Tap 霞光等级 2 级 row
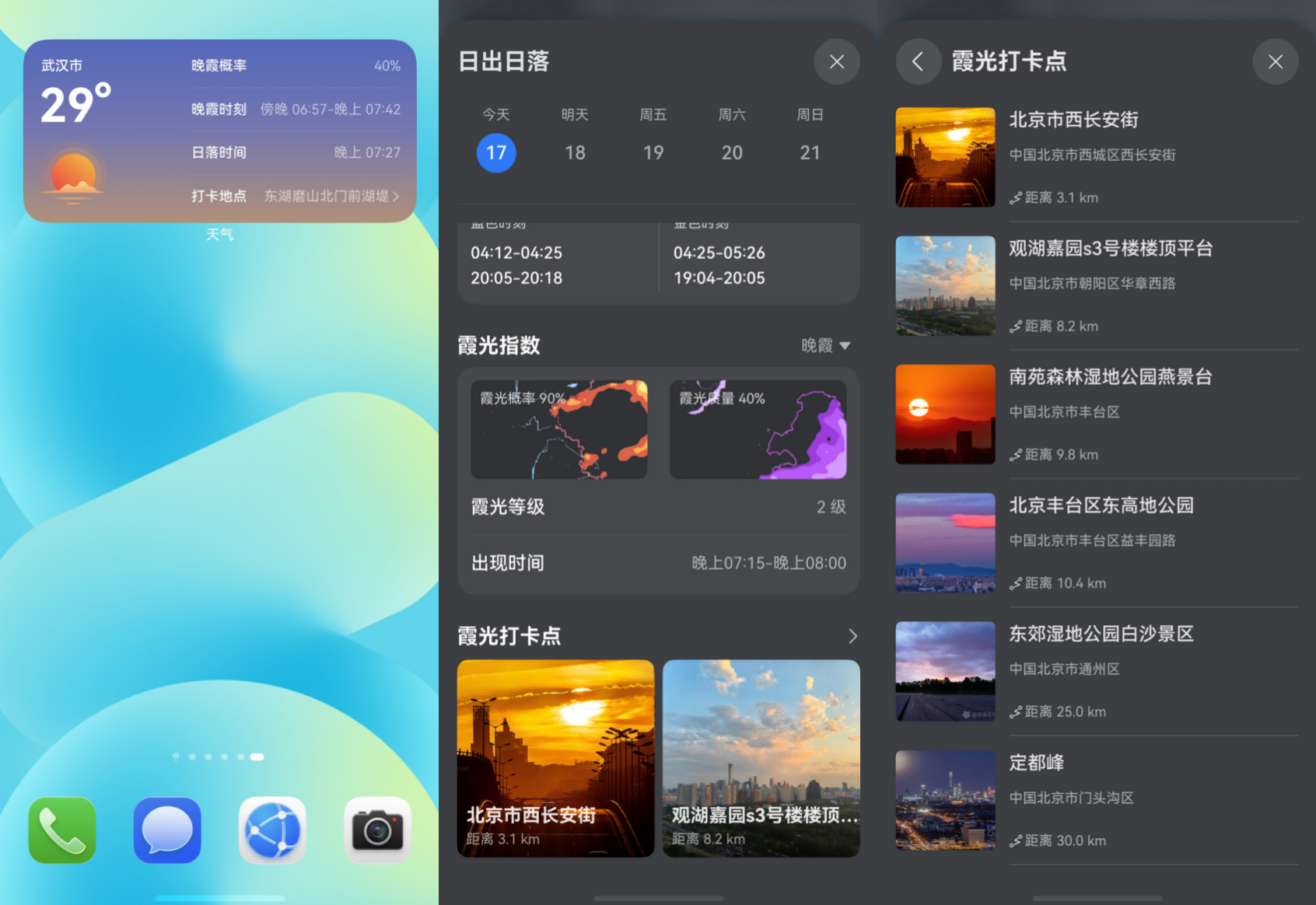 [659, 507]
